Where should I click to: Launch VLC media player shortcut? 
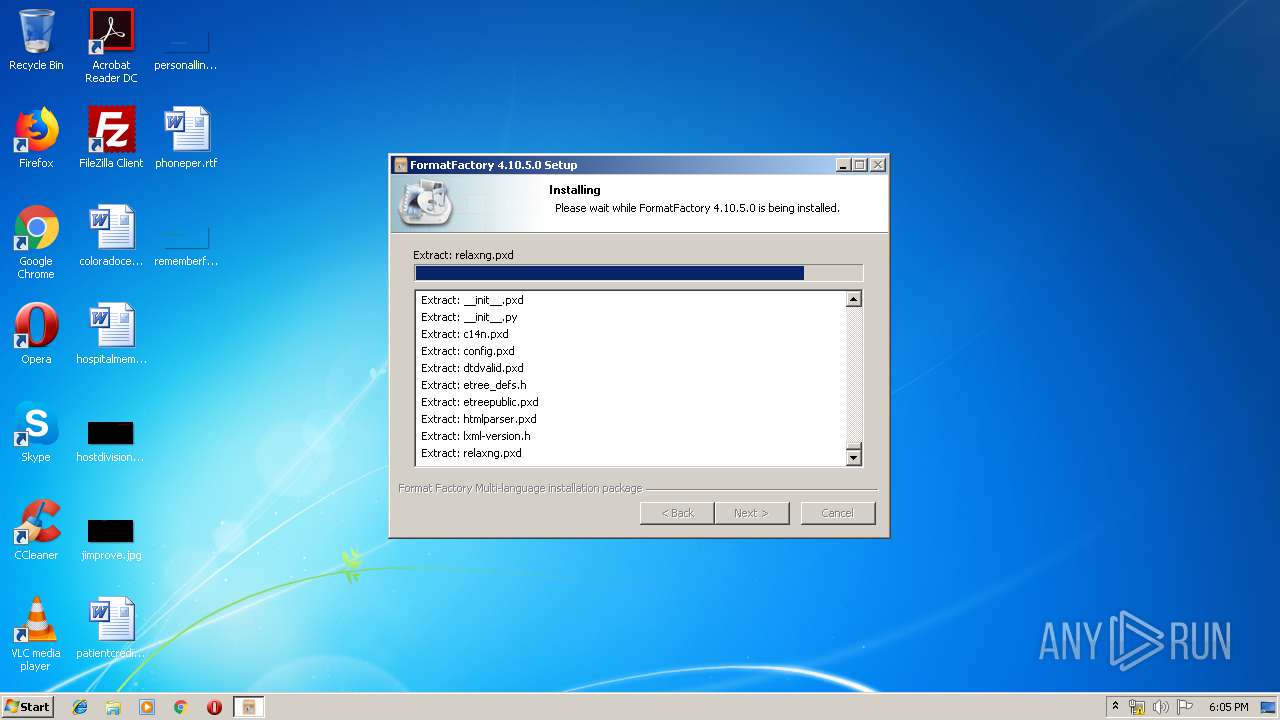tap(36, 634)
